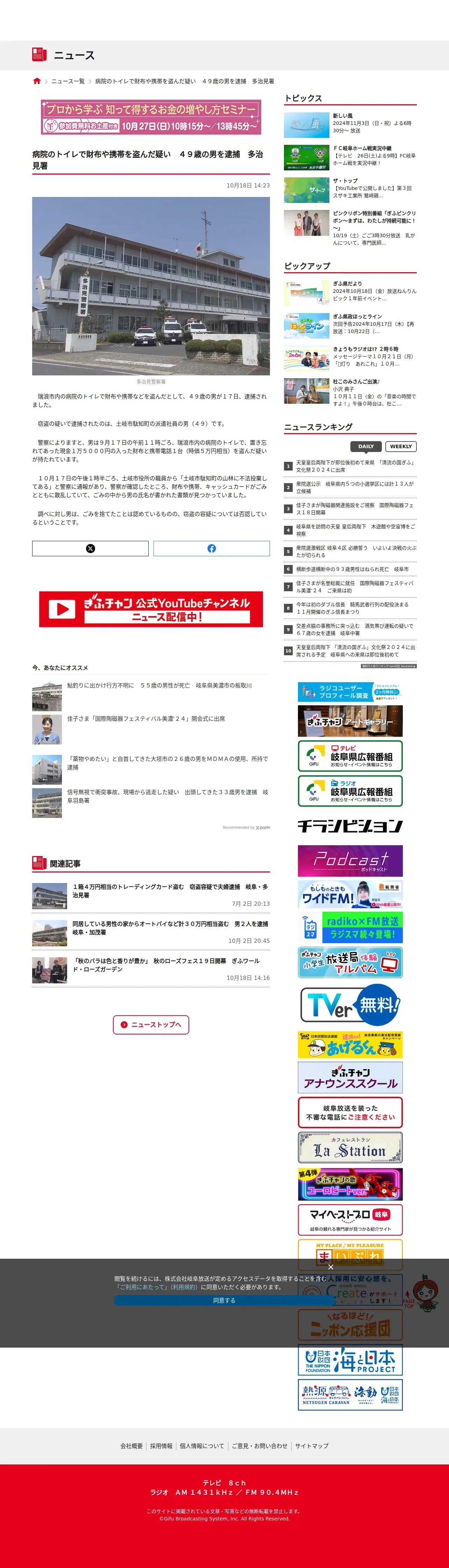This screenshot has height=1568, width=449.
Task: Open the お金の増やし方セミナー ad banner
Action: (x=151, y=117)
